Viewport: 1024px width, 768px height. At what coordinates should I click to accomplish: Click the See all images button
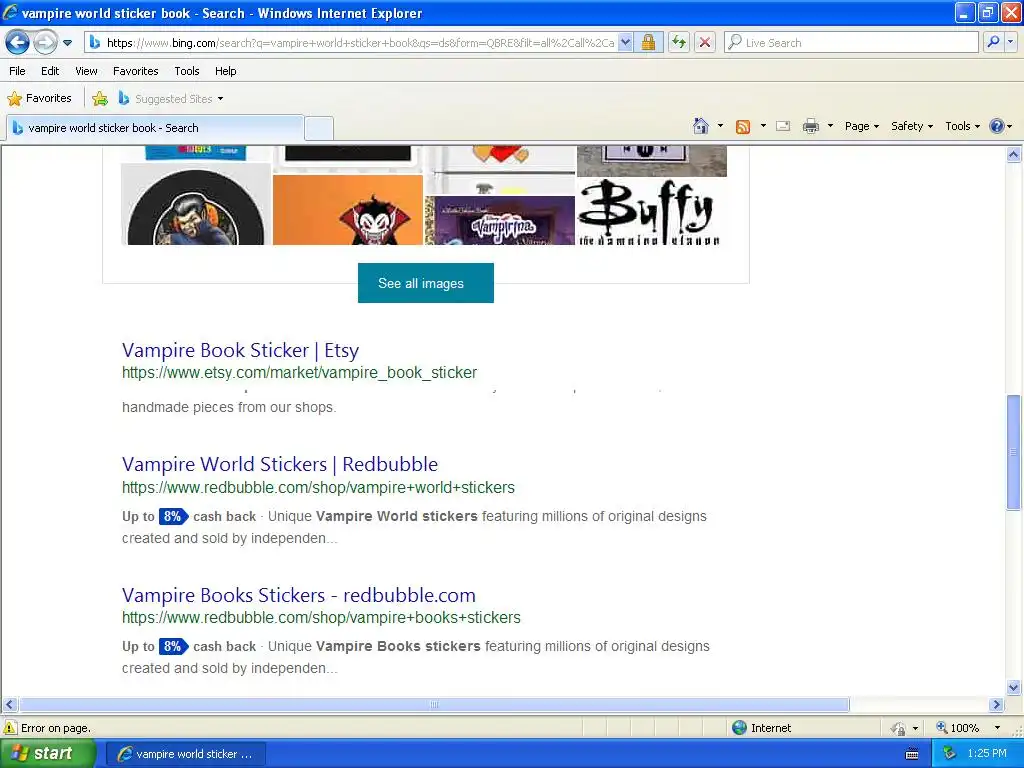click(426, 283)
